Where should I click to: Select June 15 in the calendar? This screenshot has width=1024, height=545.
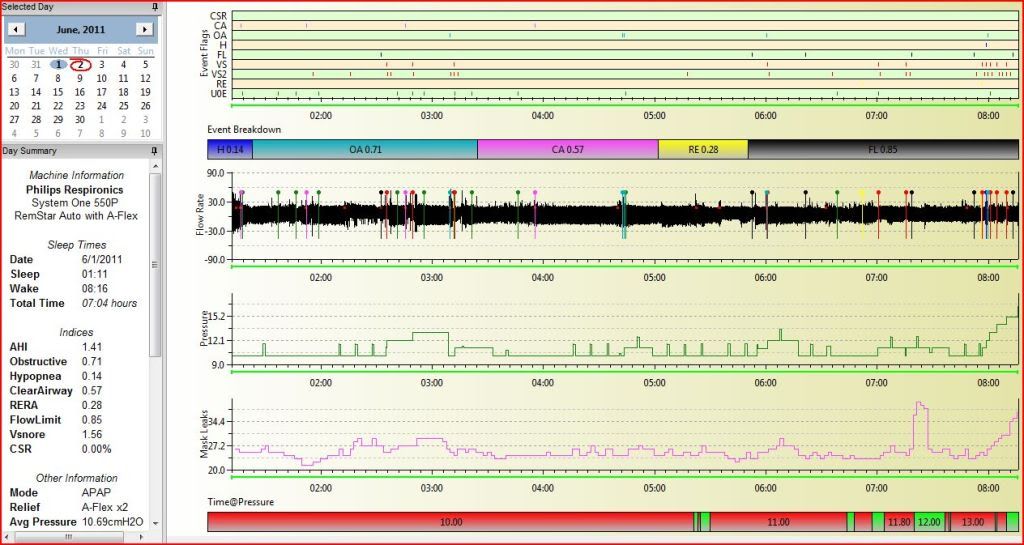tap(58, 92)
